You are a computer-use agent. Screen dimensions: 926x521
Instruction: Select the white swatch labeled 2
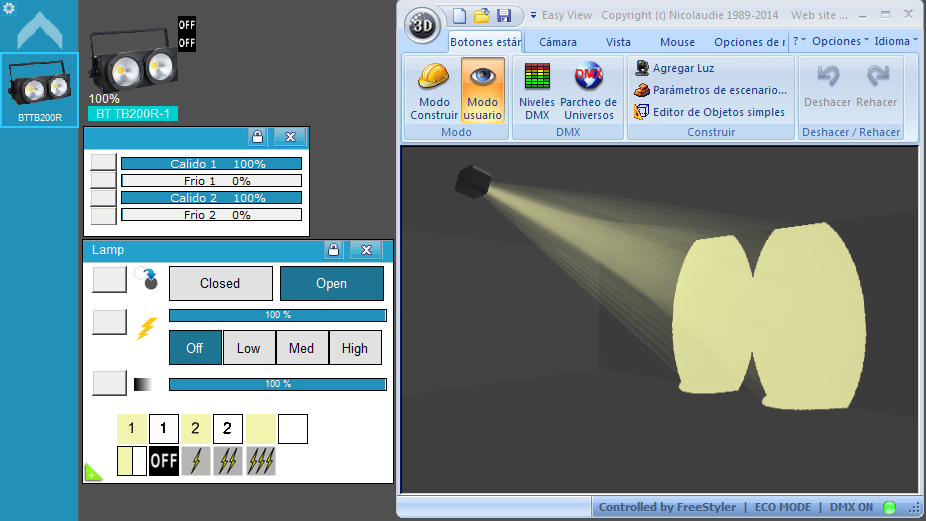[227, 429]
